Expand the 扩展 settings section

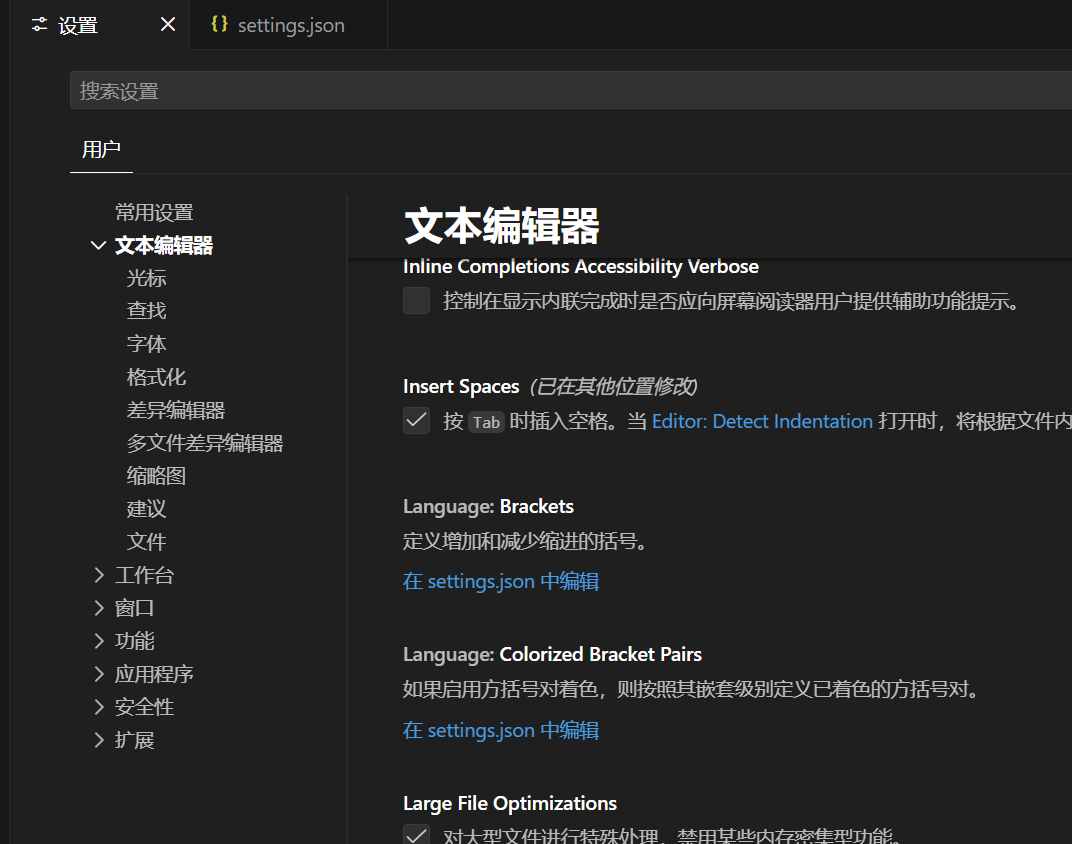133,739
